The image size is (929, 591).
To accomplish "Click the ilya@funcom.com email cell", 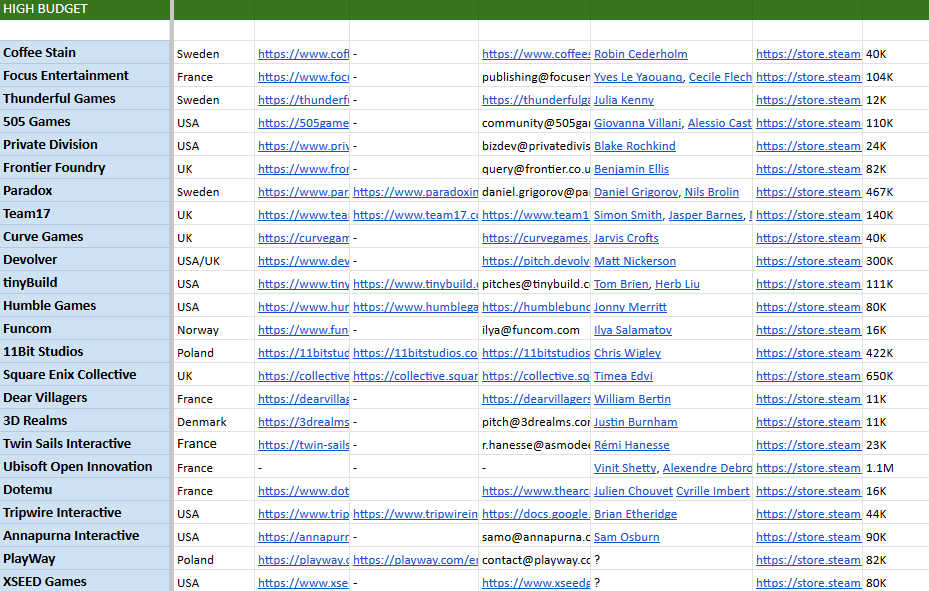I will (x=534, y=330).
